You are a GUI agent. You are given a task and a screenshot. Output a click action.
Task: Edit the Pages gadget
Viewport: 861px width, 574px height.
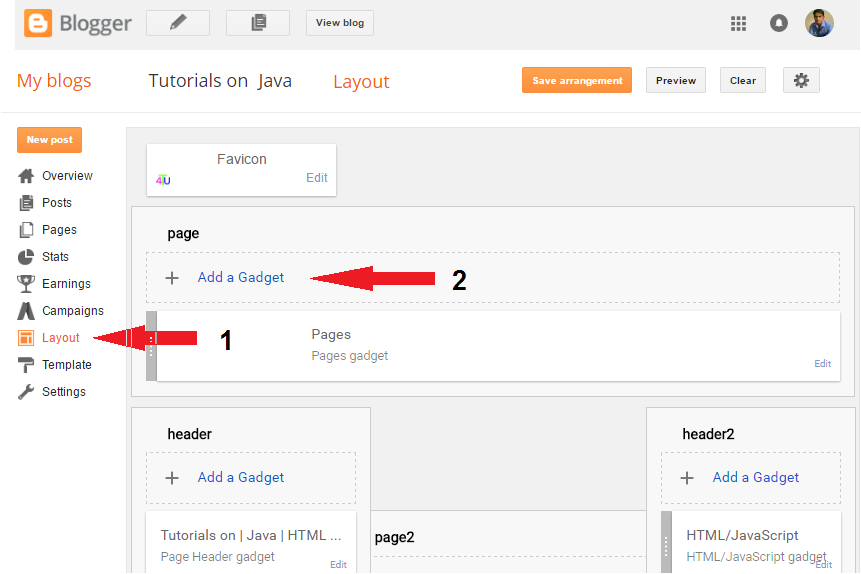(822, 364)
